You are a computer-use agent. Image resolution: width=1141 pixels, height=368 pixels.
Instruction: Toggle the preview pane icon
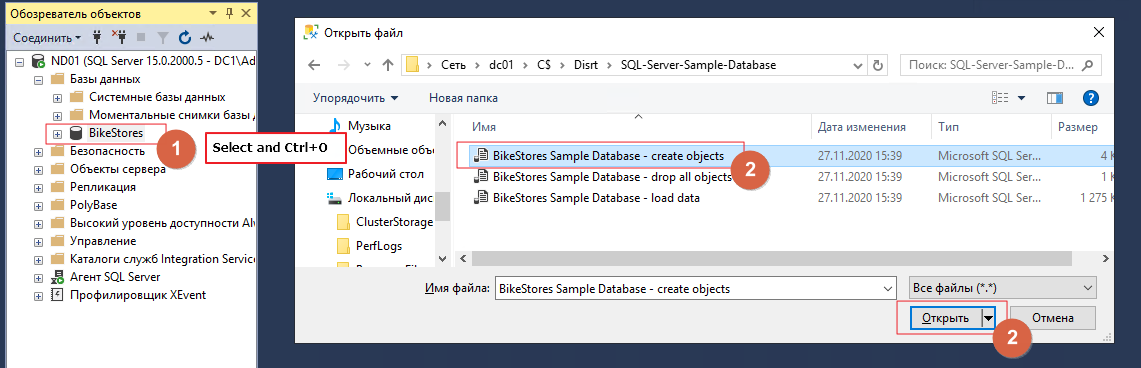[x=1055, y=97]
